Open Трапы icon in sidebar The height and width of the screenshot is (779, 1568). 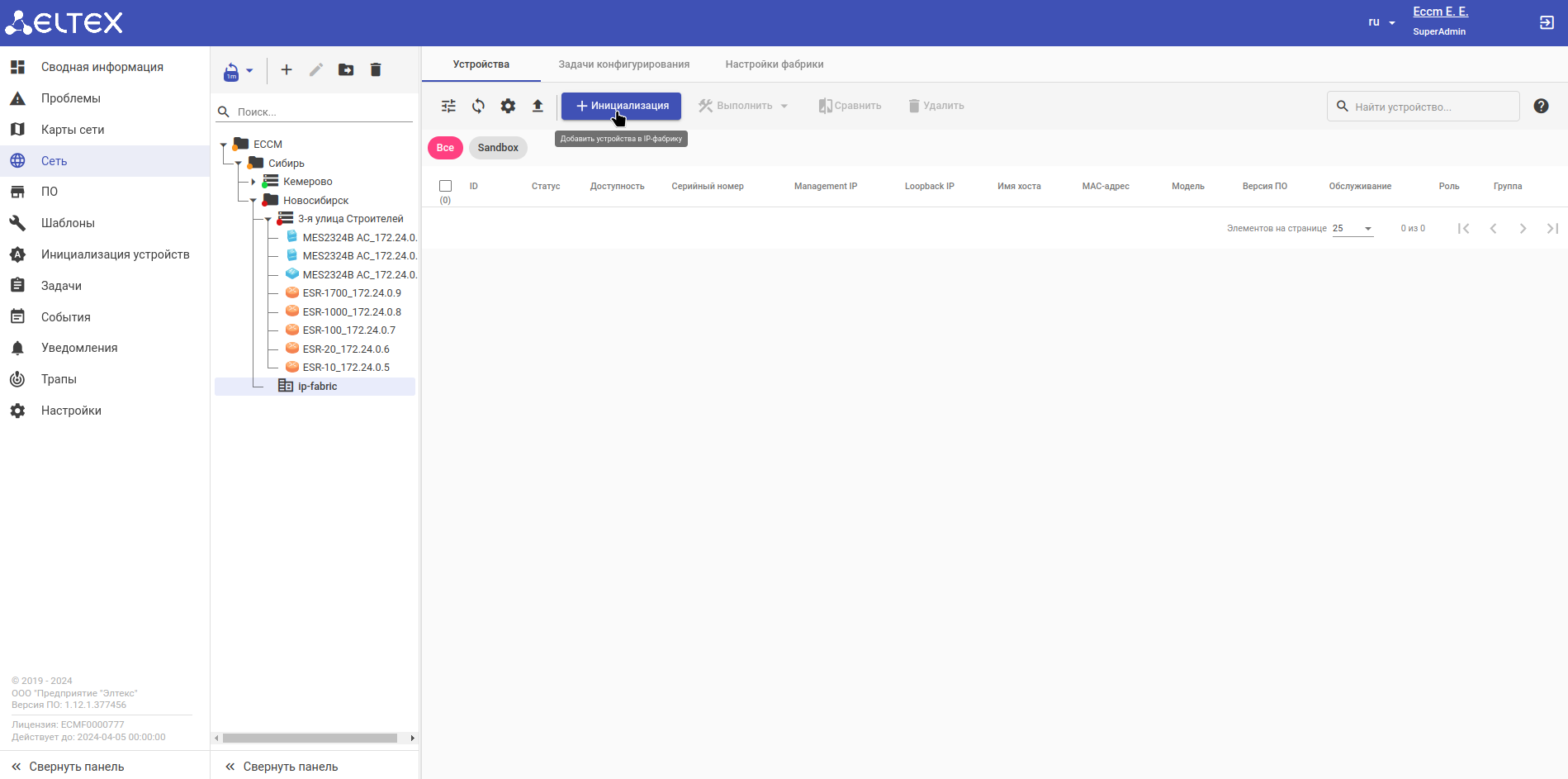coord(17,379)
